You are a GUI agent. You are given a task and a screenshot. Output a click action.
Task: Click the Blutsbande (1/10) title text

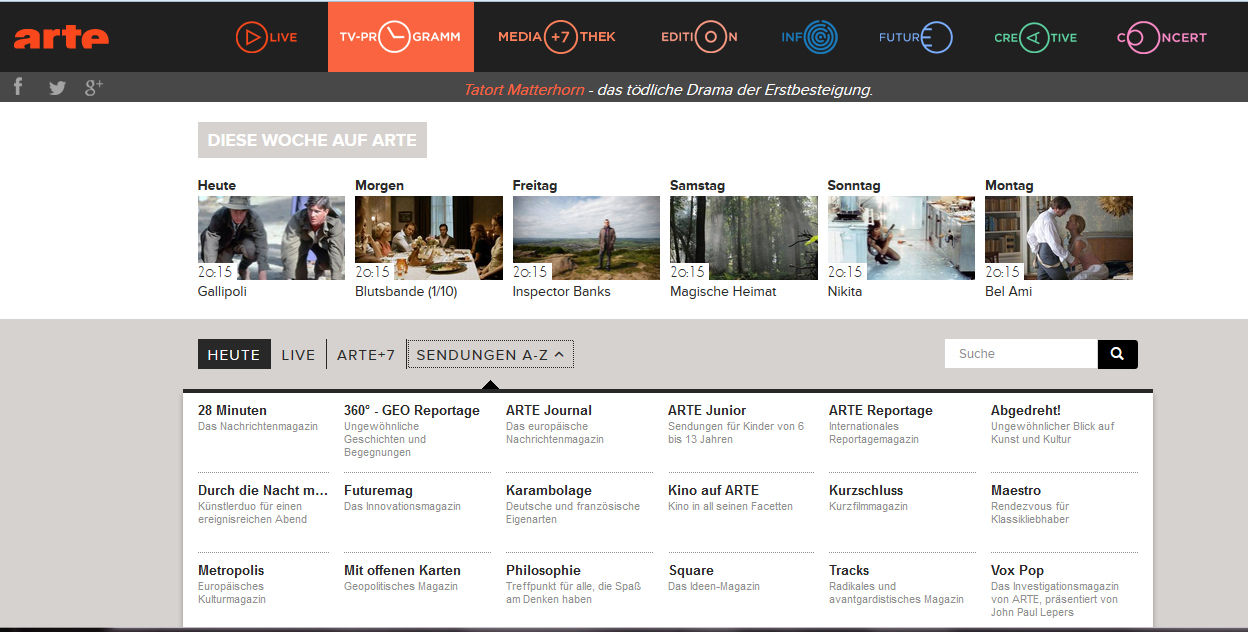(406, 292)
